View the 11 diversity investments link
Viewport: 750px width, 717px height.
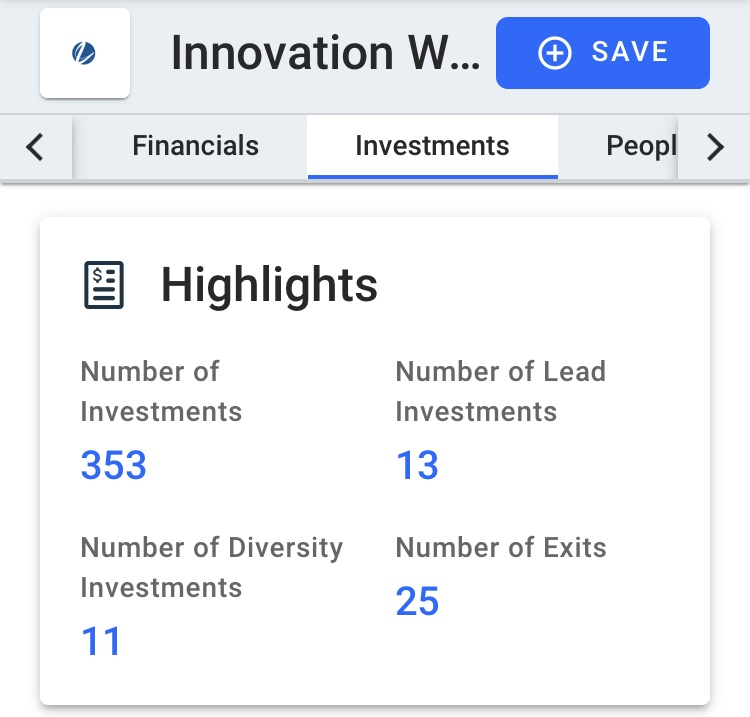click(101, 641)
